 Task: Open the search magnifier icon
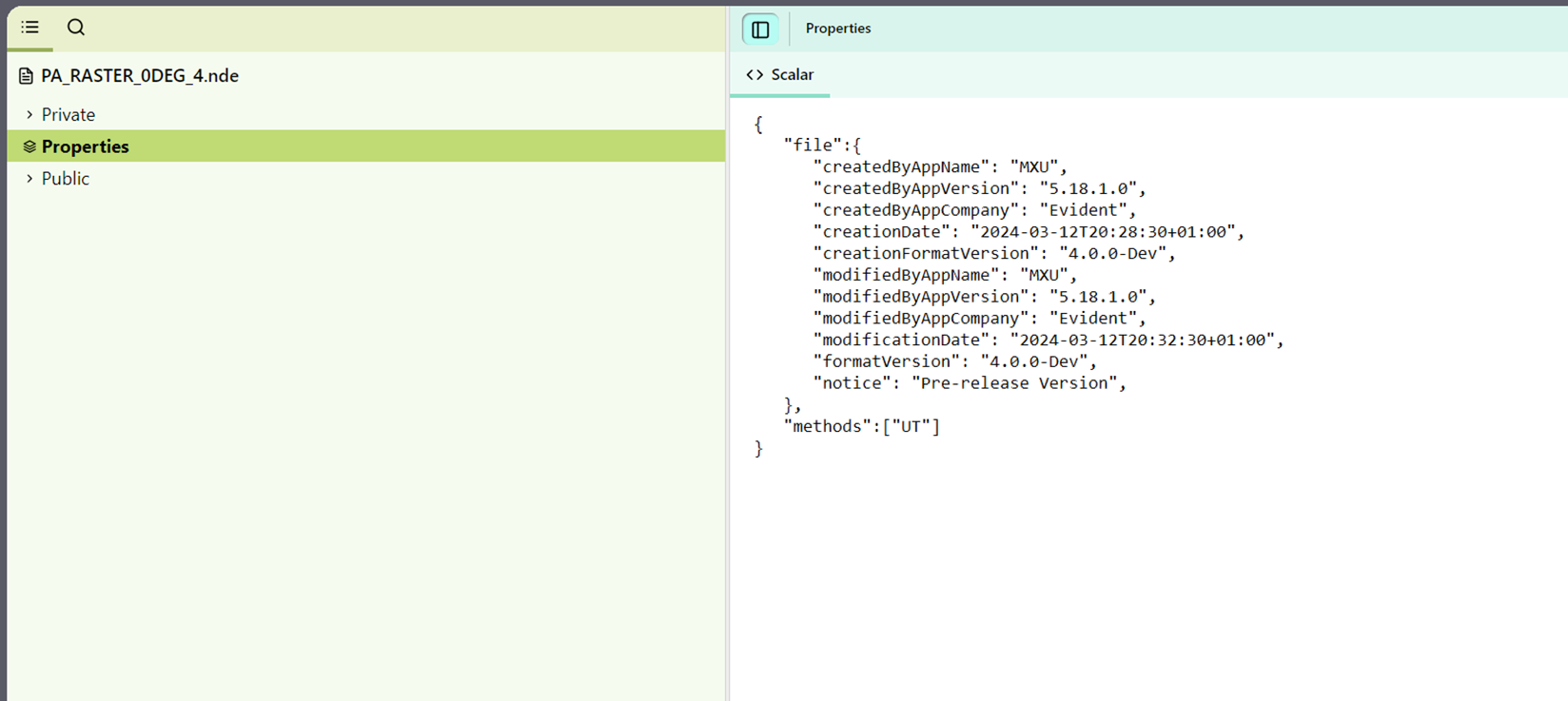coord(76,28)
